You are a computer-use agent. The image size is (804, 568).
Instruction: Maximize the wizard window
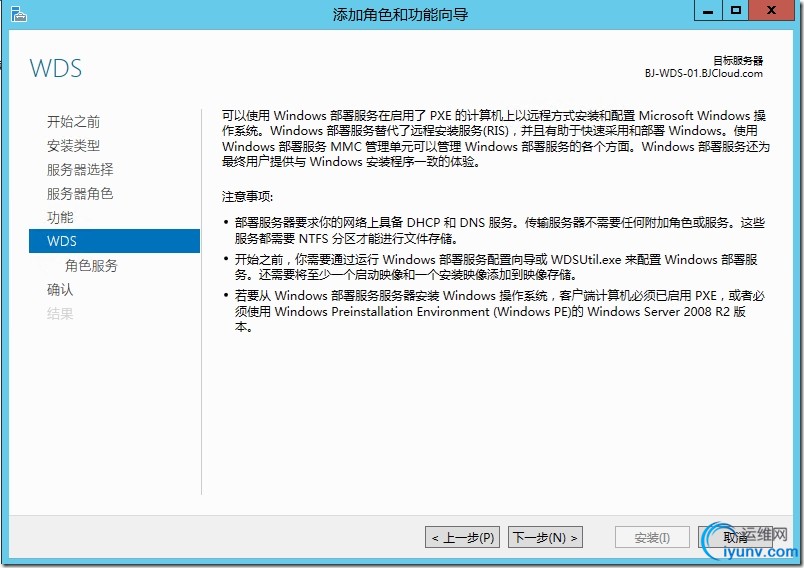coord(735,10)
